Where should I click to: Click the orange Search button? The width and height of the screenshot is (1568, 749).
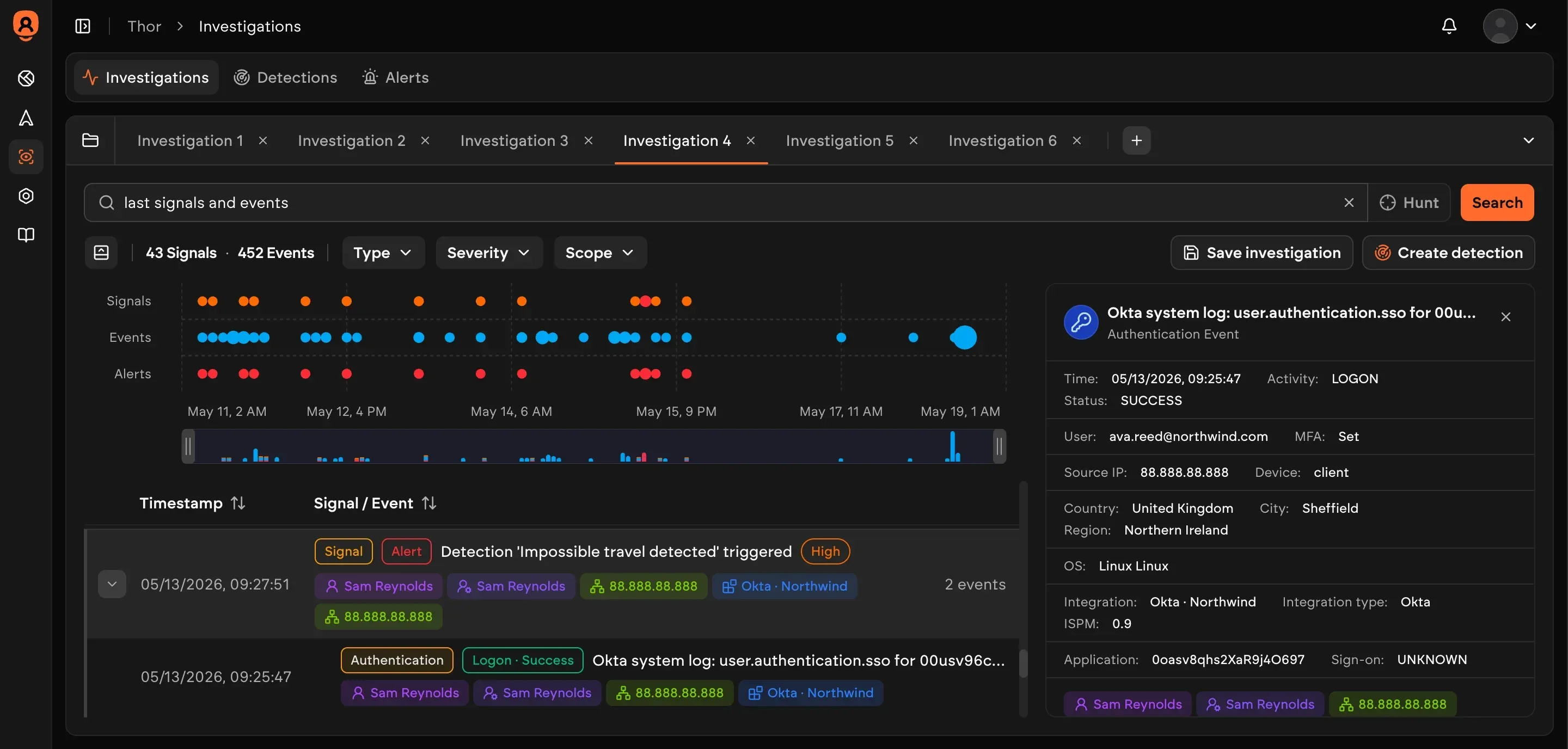(x=1497, y=202)
